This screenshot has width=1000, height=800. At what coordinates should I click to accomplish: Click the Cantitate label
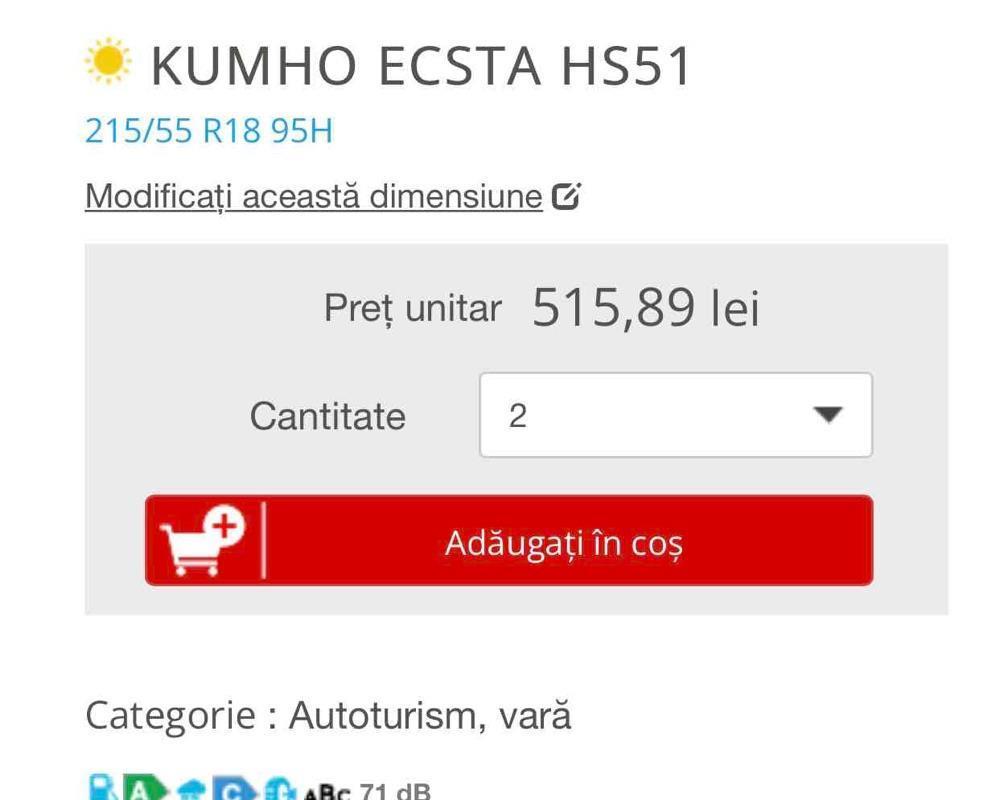(x=328, y=417)
